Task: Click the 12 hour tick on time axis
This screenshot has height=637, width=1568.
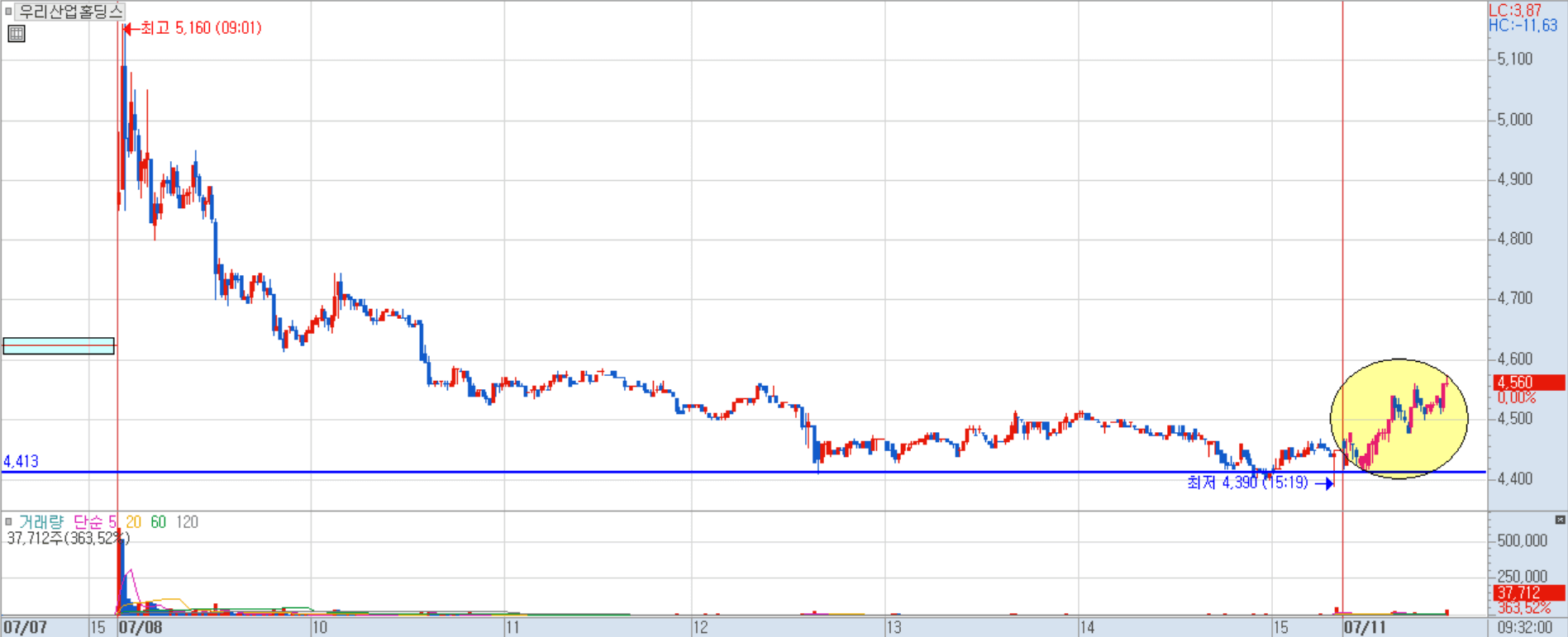Action: coord(701,627)
